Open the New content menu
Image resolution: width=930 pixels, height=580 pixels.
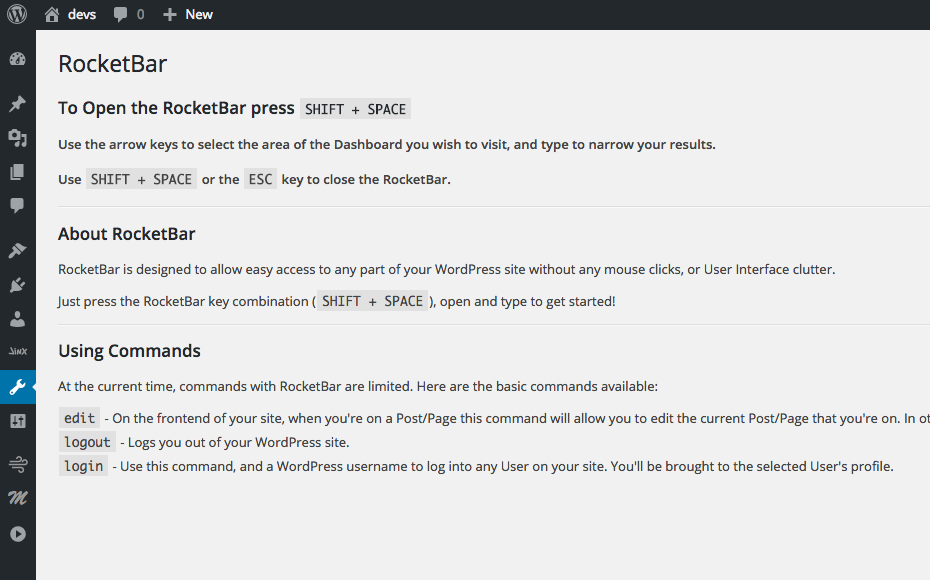click(x=188, y=14)
